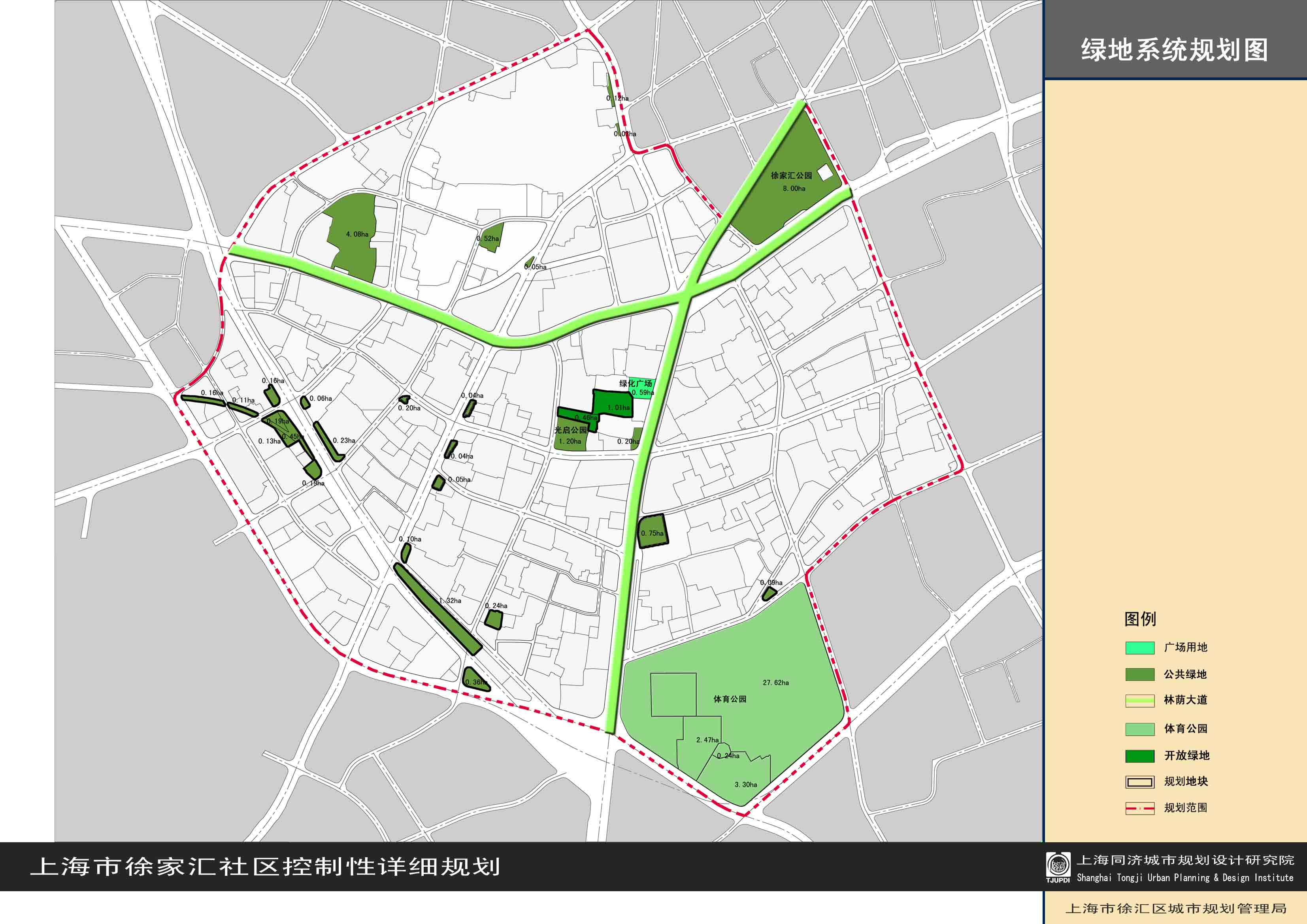This screenshot has width=1307, height=924.
Task: Click the 0.75ha green parcel
Action: (653, 532)
